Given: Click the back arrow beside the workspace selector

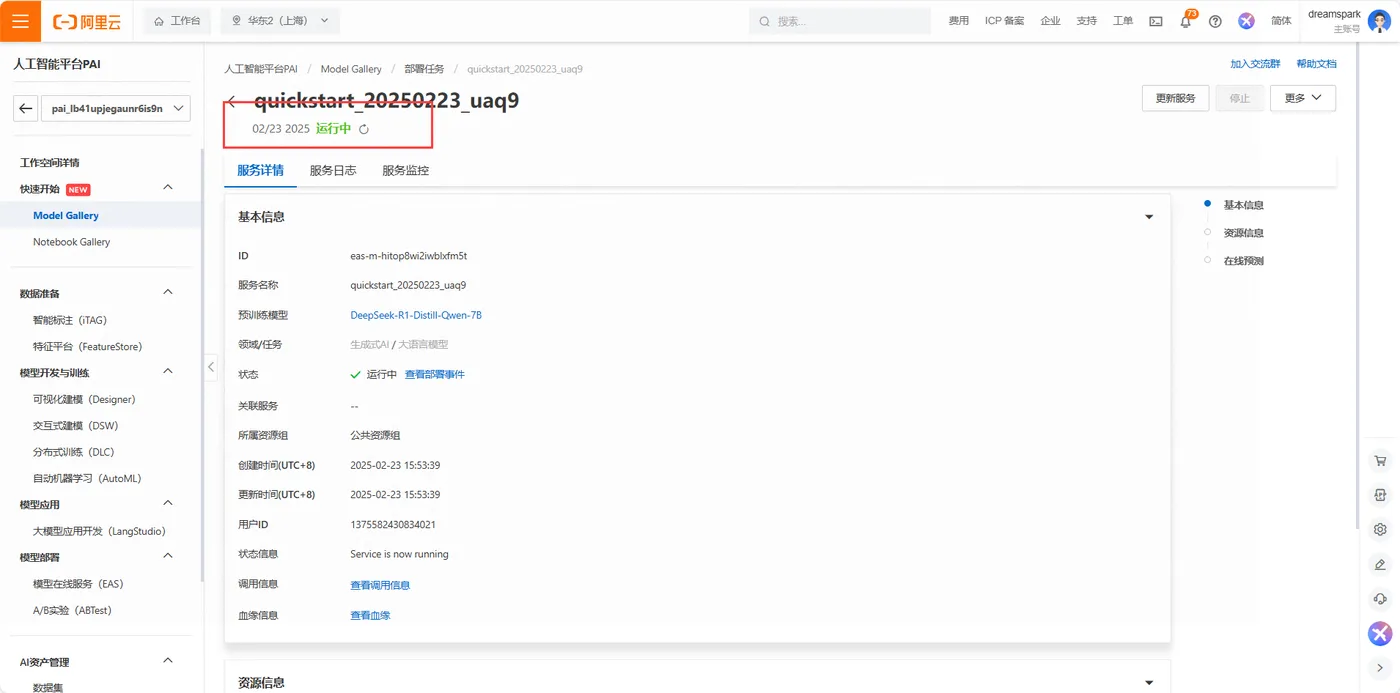Looking at the screenshot, I should point(26,108).
